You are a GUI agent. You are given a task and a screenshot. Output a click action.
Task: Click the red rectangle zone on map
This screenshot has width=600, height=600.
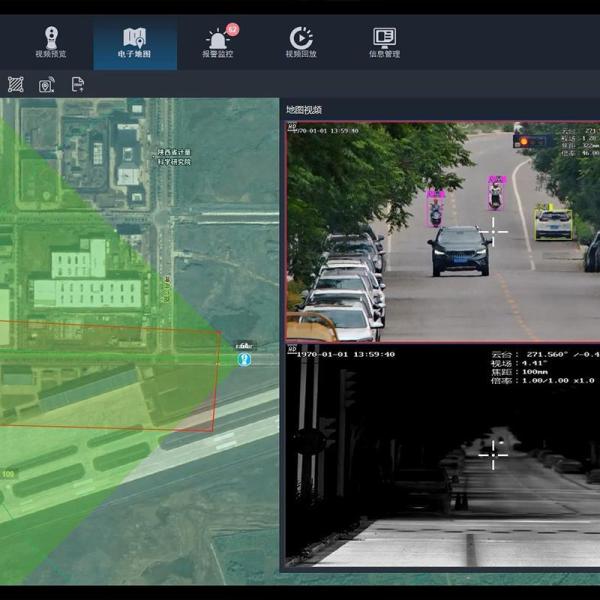[x=214, y=380]
